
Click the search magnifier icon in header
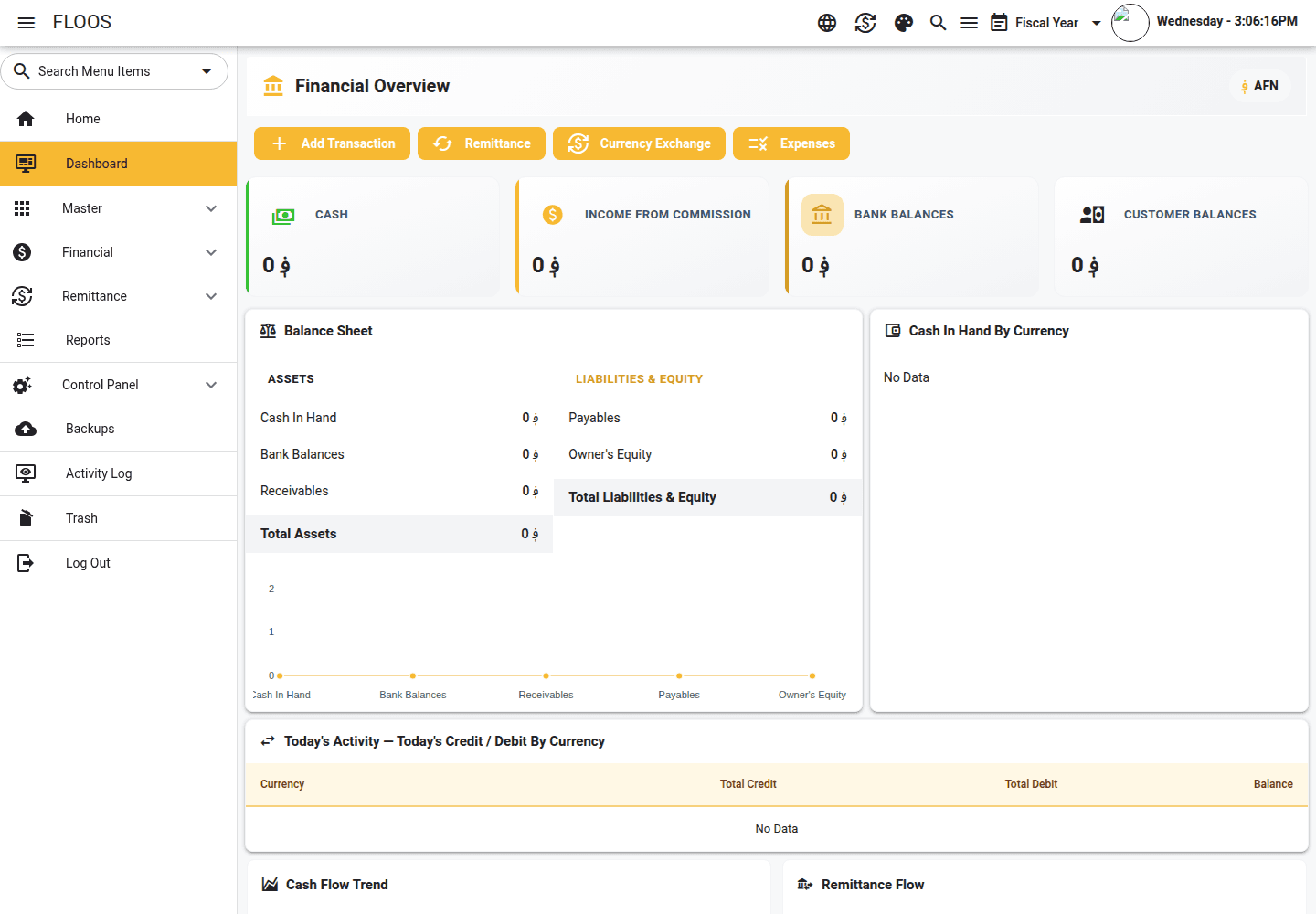click(938, 23)
